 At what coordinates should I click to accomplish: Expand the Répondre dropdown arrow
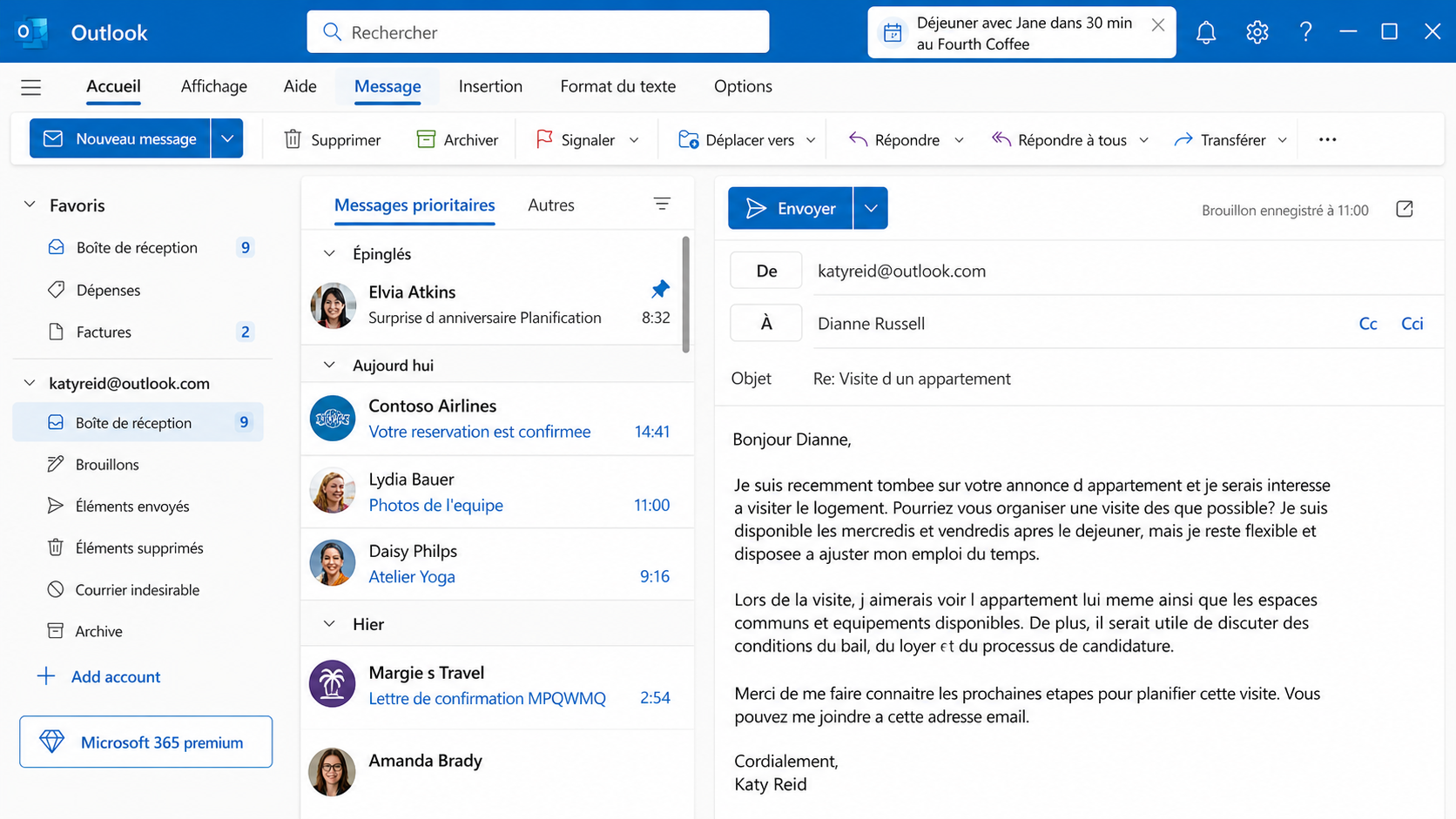pyautogui.click(x=959, y=139)
